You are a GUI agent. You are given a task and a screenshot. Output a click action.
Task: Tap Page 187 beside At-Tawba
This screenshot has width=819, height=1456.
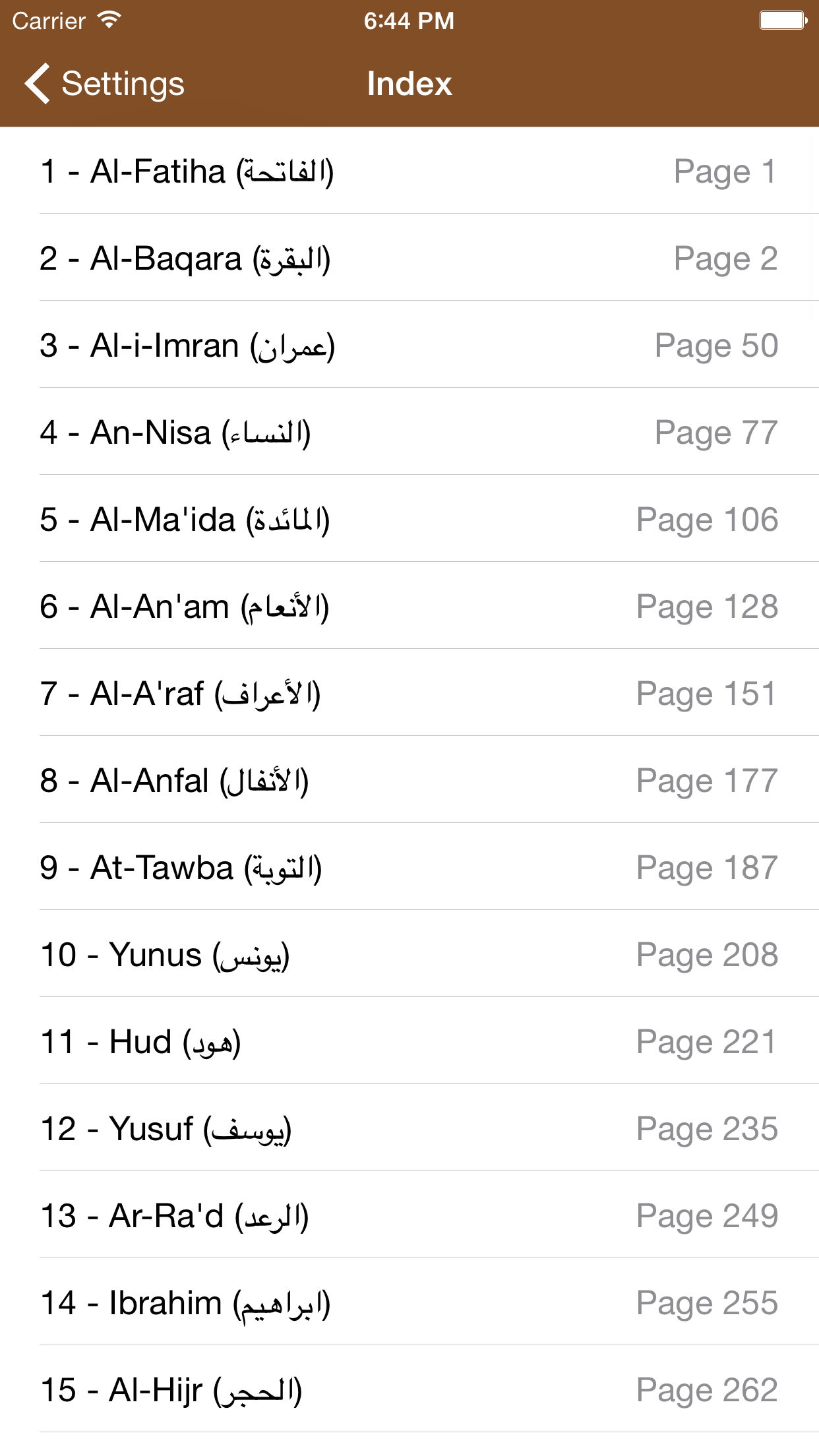click(706, 868)
